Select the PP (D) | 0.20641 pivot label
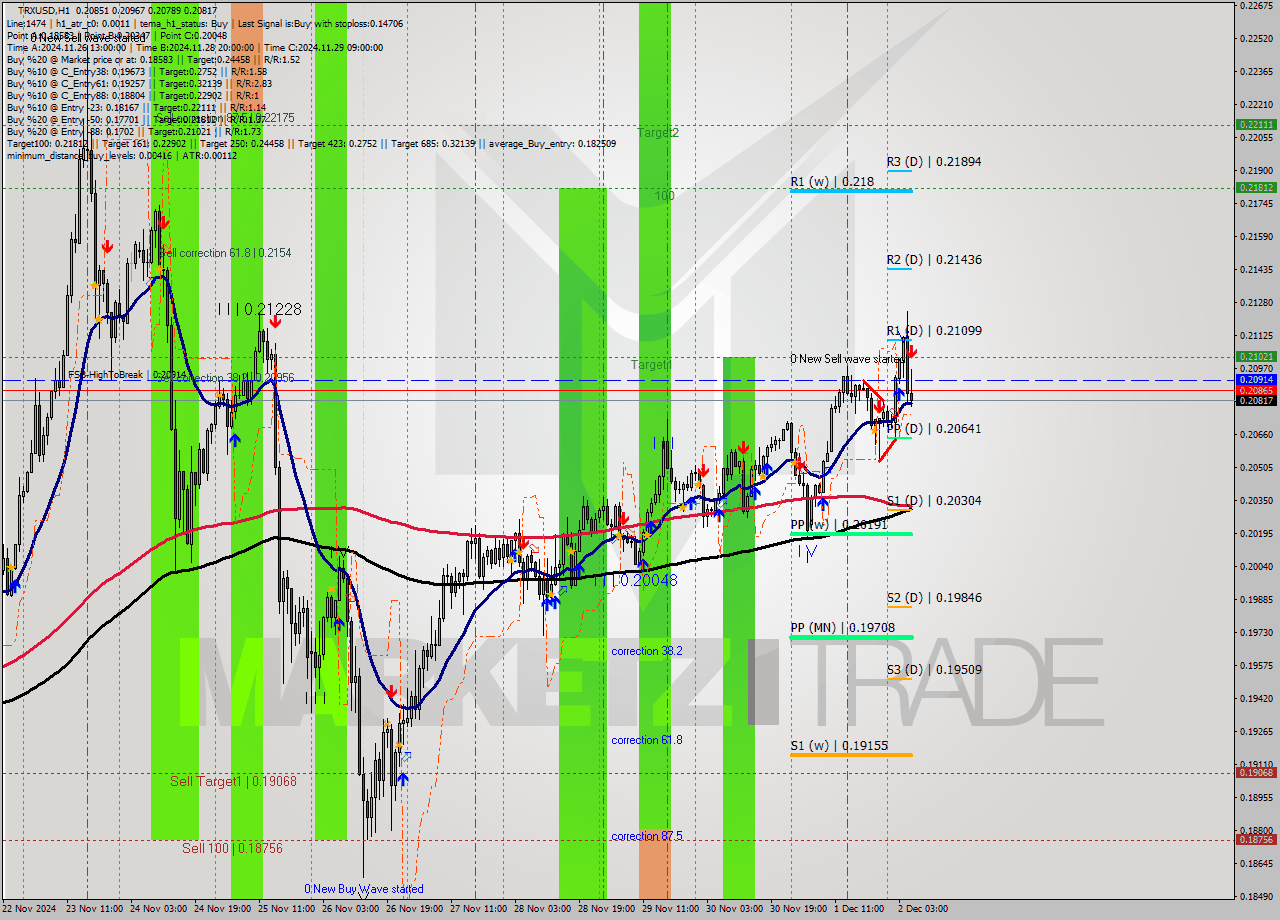This screenshot has height=920, width=1280. (x=934, y=429)
